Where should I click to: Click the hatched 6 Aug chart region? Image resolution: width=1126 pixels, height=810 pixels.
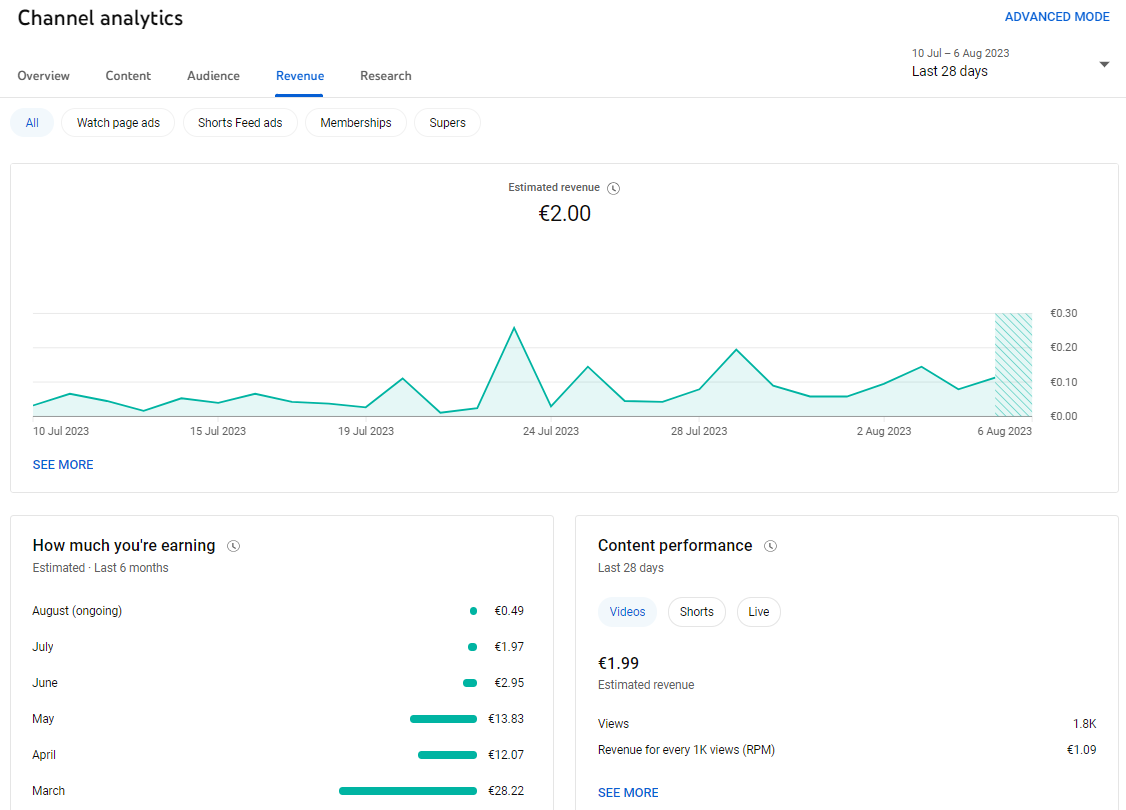1013,365
